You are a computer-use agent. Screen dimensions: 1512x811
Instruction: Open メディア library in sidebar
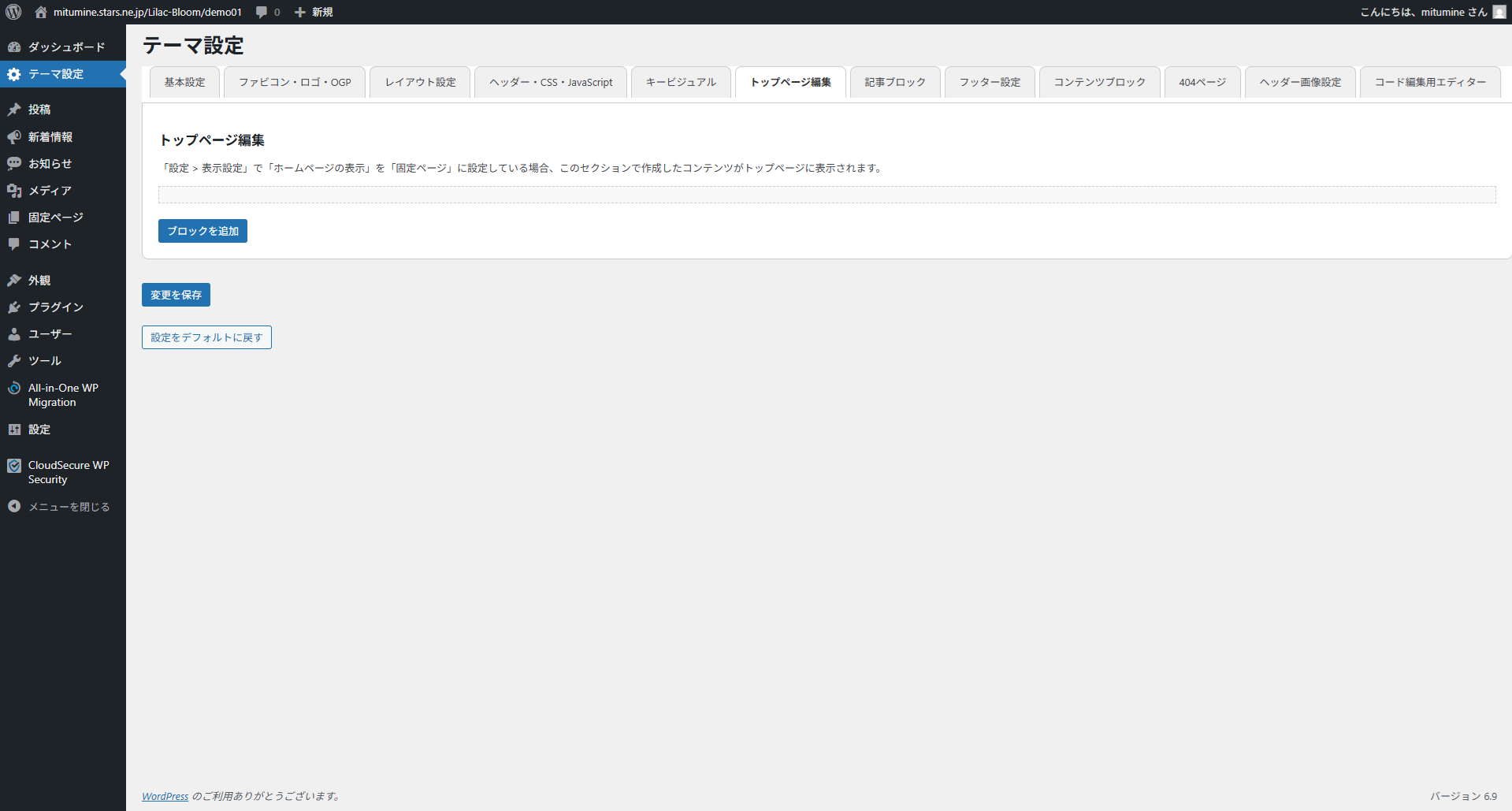50,191
